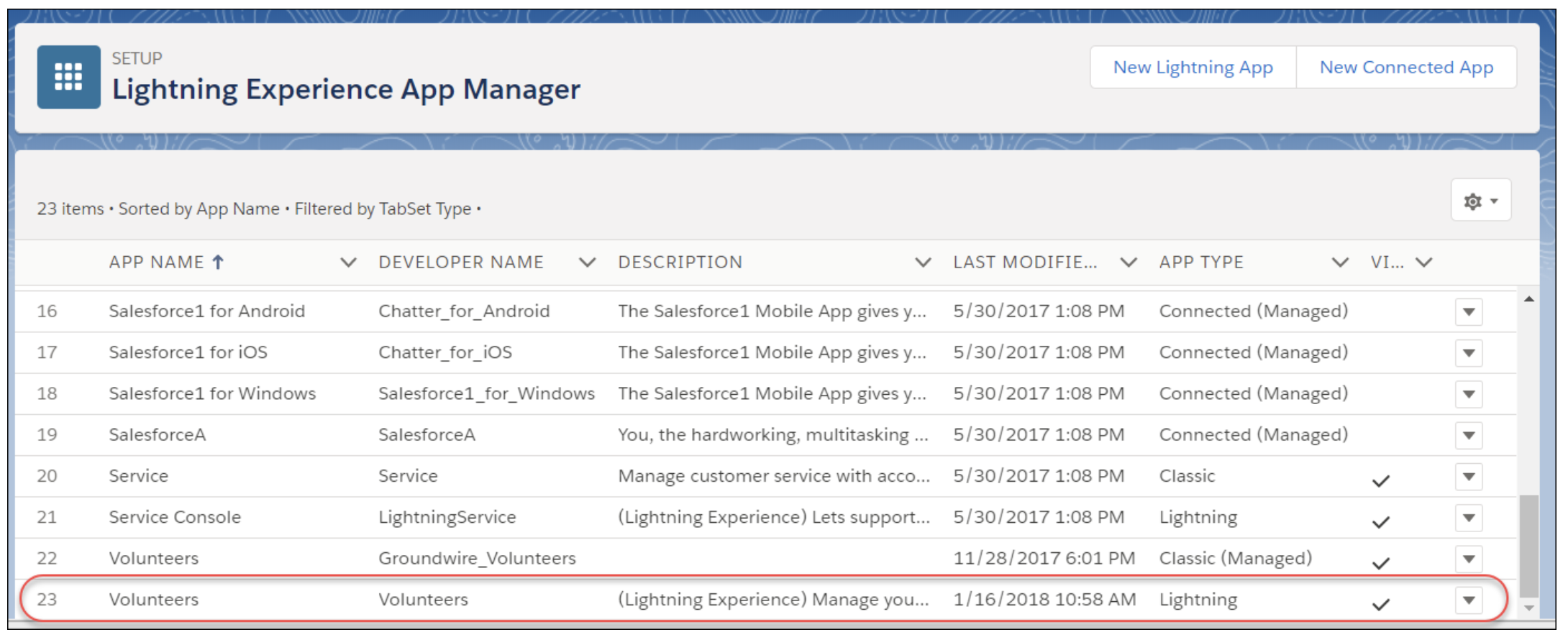Open row actions for Salesforce1 for Android
The width and height of the screenshot is (1568, 640).
[1469, 312]
